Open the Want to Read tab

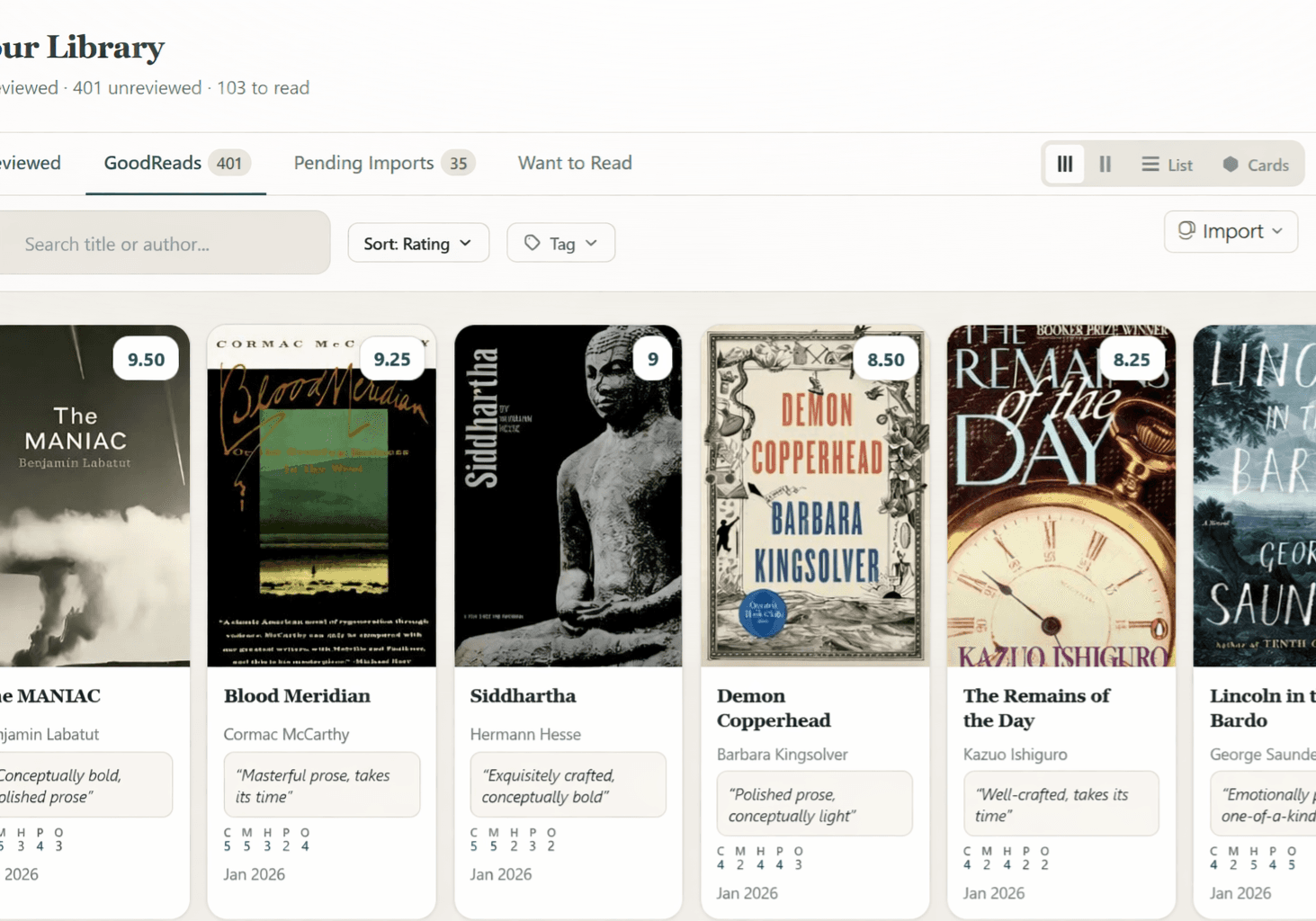coord(574,163)
